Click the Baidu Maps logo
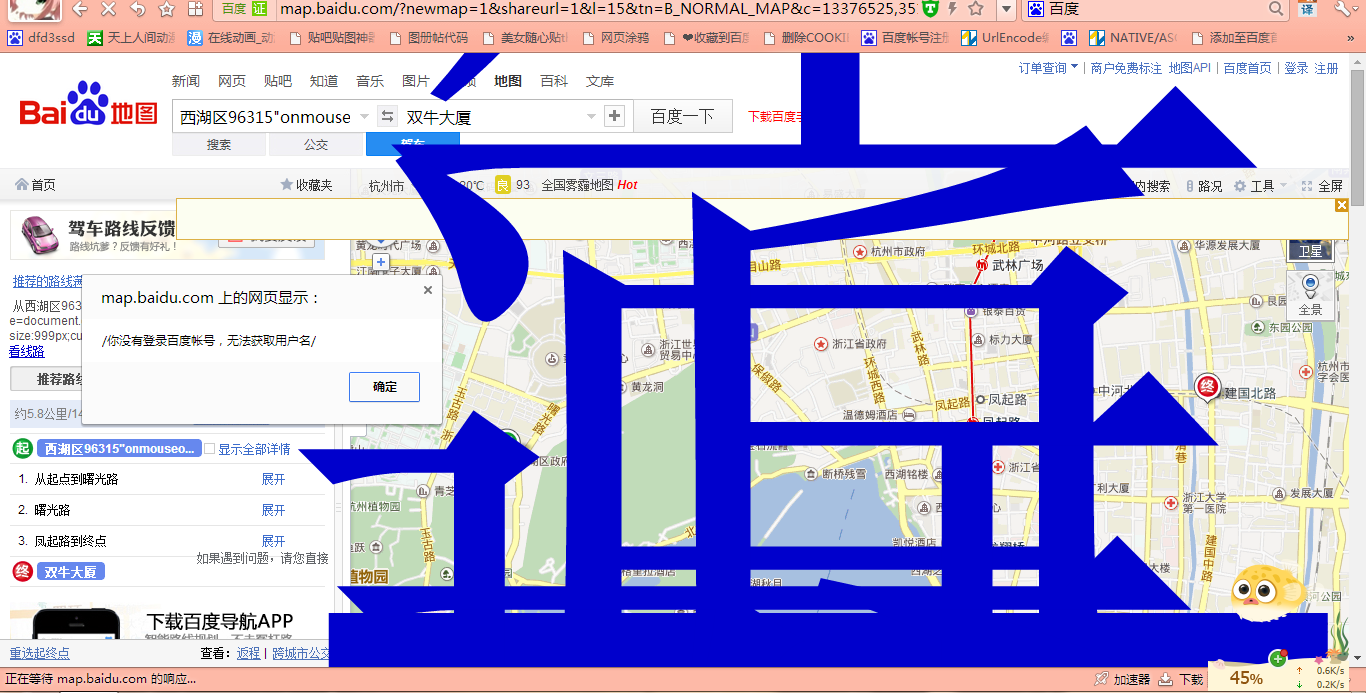The height and width of the screenshot is (693, 1366). click(89, 105)
